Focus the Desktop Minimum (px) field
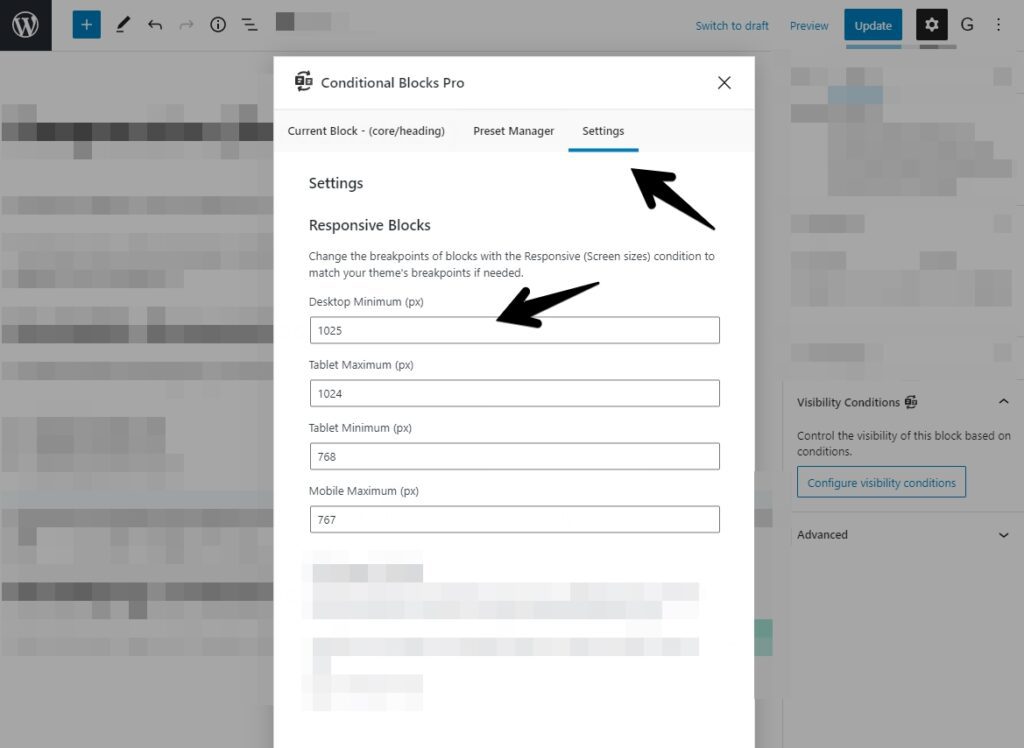1024x748 pixels. pos(515,330)
